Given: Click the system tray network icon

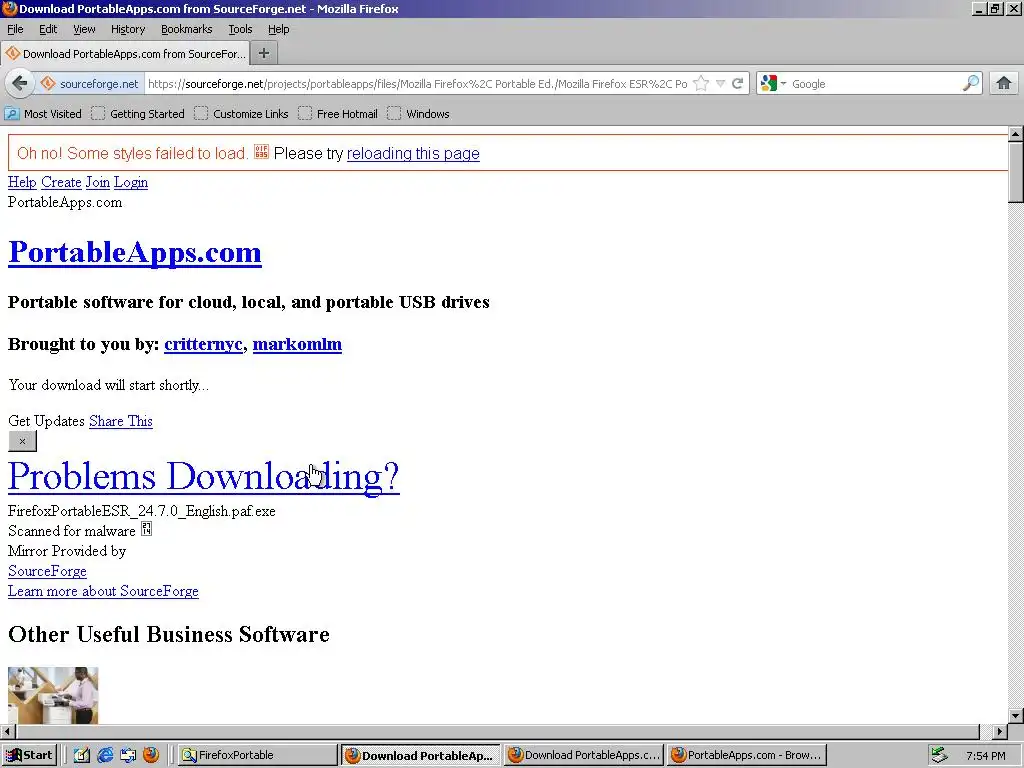Looking at the screenshot, I should (939, 755).
